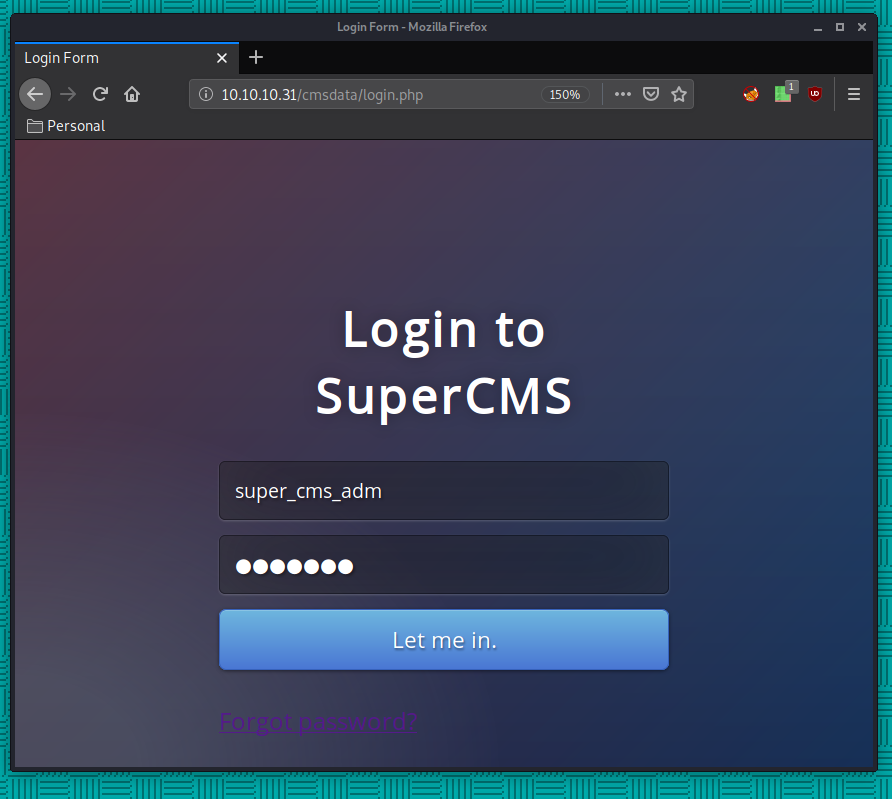Focus the password field
Image resolution: width=892 pixels, height=799 pixels.
444,565
